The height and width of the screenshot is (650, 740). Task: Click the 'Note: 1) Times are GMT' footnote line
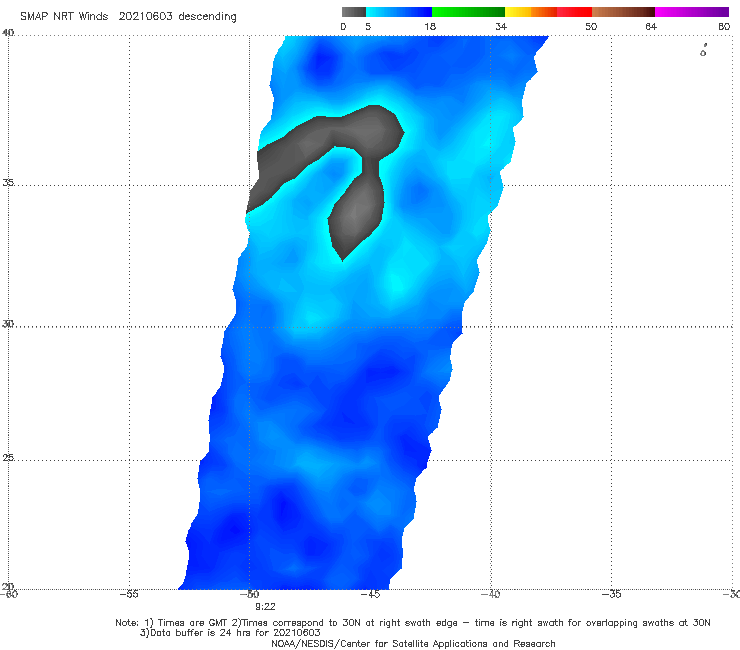coord(412,623)
